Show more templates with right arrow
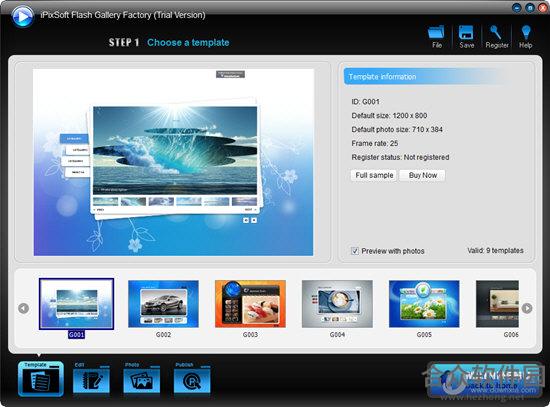 [527, 308]
